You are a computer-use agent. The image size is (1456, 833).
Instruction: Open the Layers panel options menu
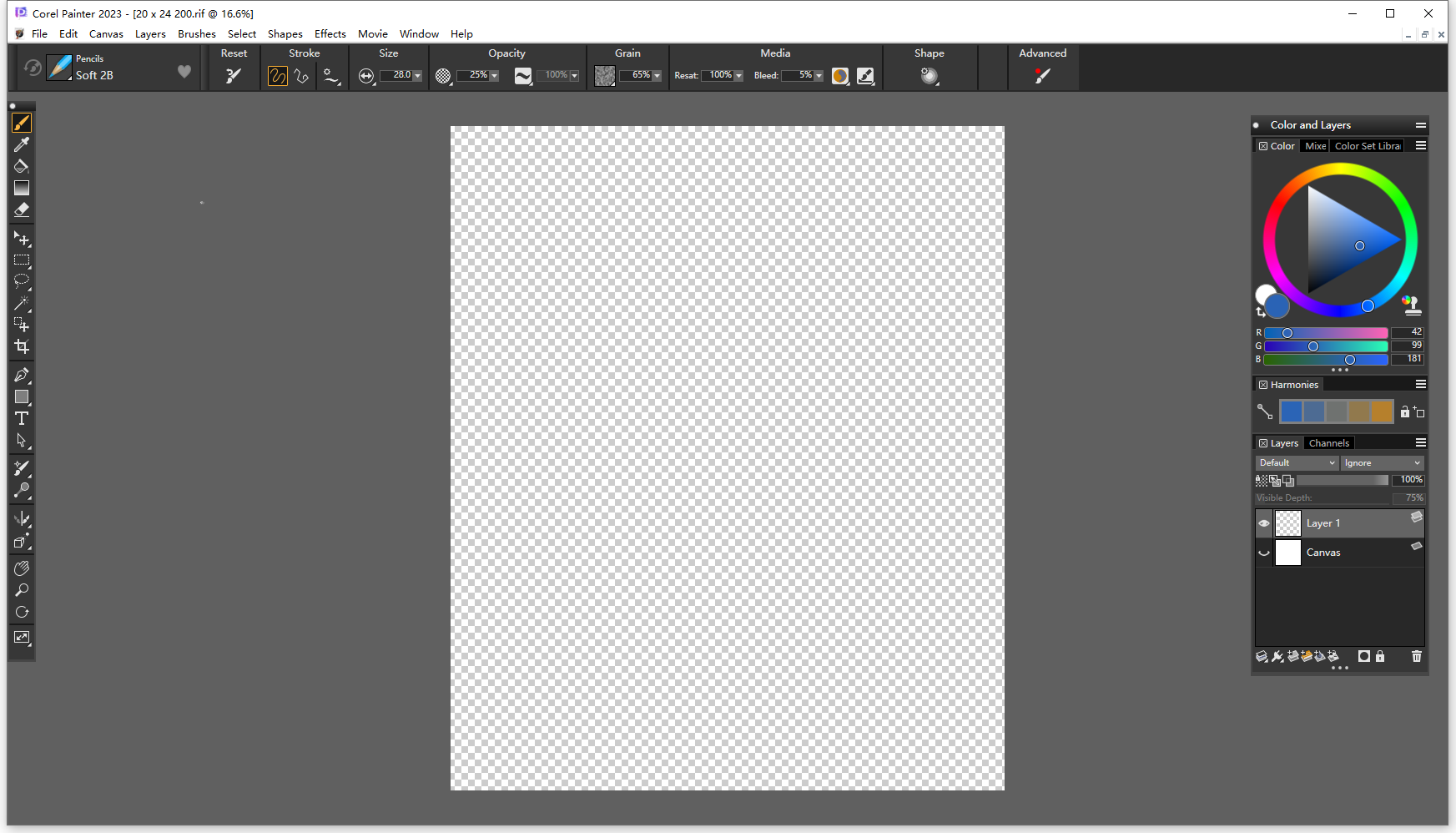click(x=1420, y=442)
